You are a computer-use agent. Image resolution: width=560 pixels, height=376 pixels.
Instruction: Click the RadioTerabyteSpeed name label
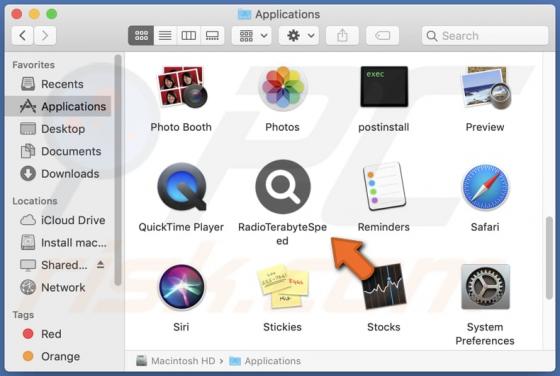[x=282, y=234]
